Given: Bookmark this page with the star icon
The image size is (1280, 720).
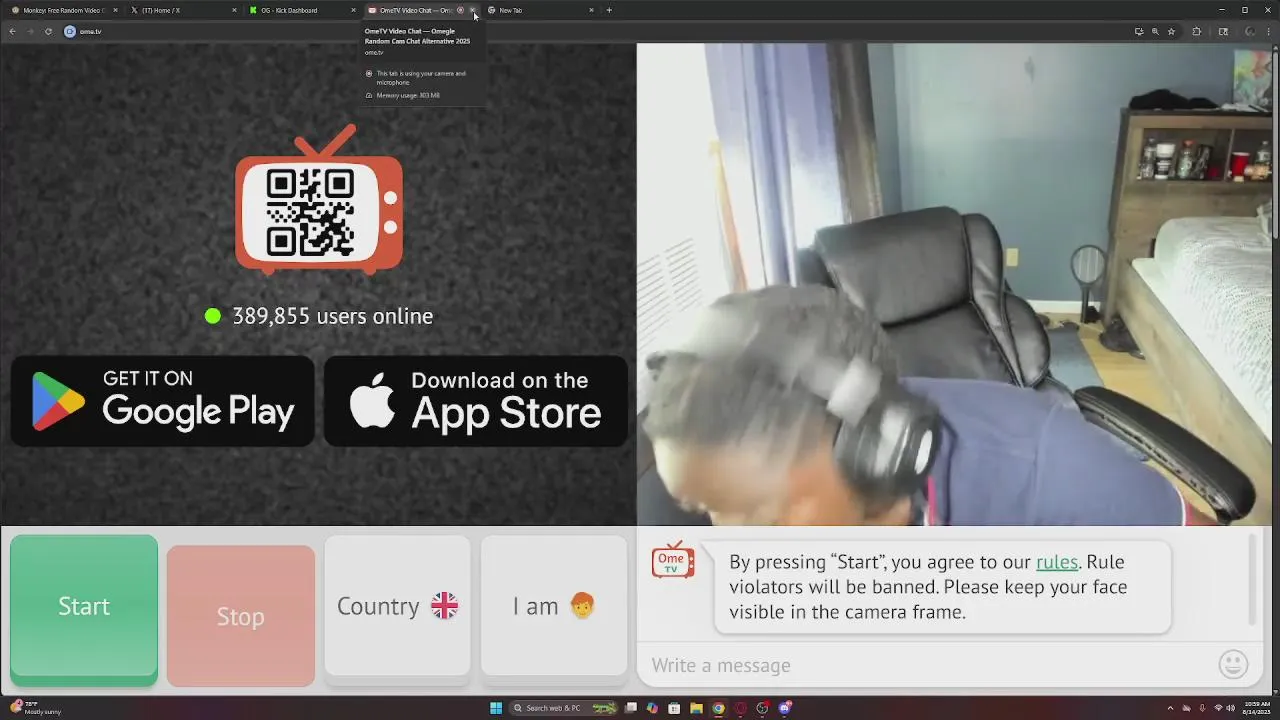Looking at the screenshot, I should [1171, 31].
